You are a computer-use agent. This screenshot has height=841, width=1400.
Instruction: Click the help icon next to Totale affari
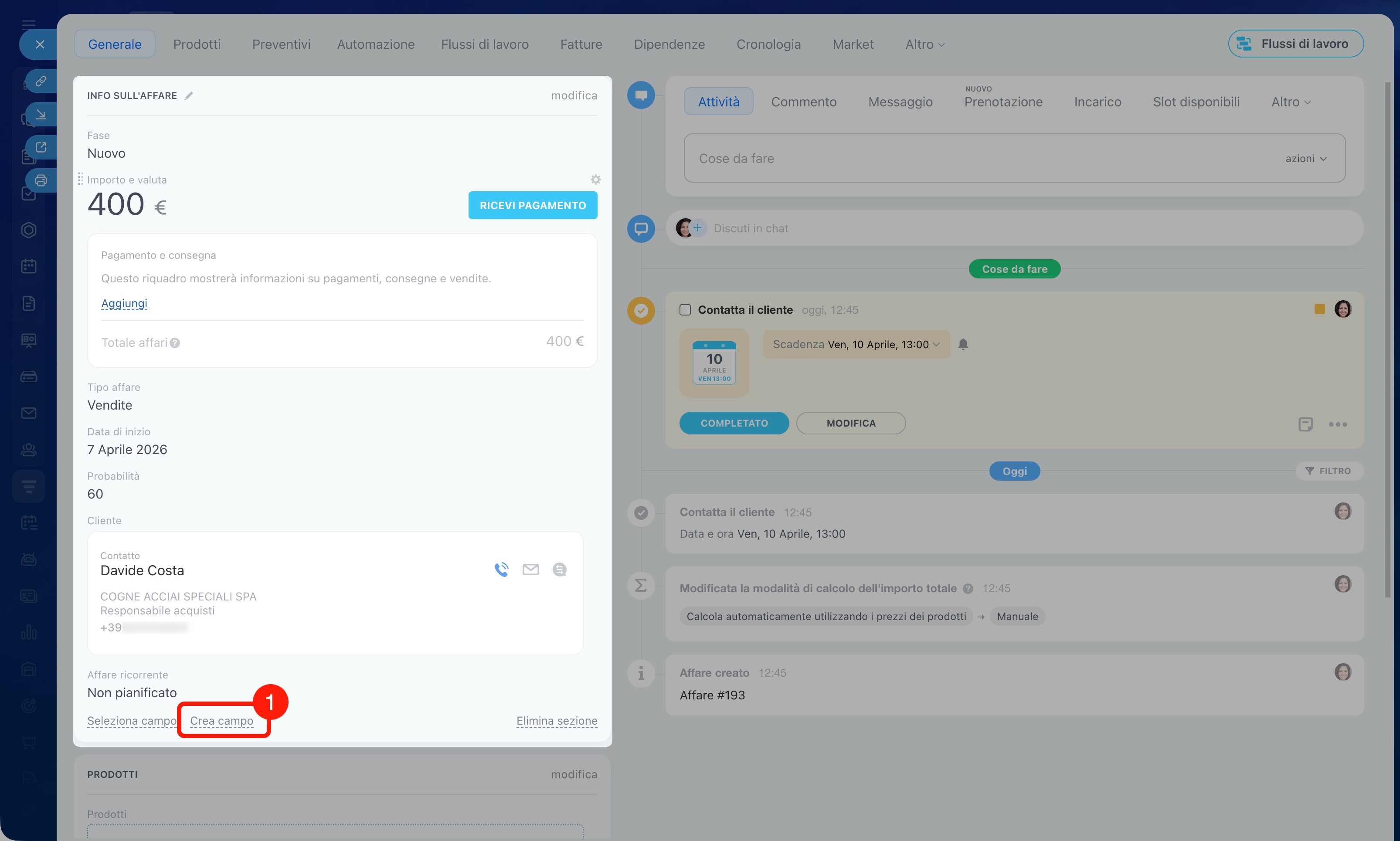175,343
